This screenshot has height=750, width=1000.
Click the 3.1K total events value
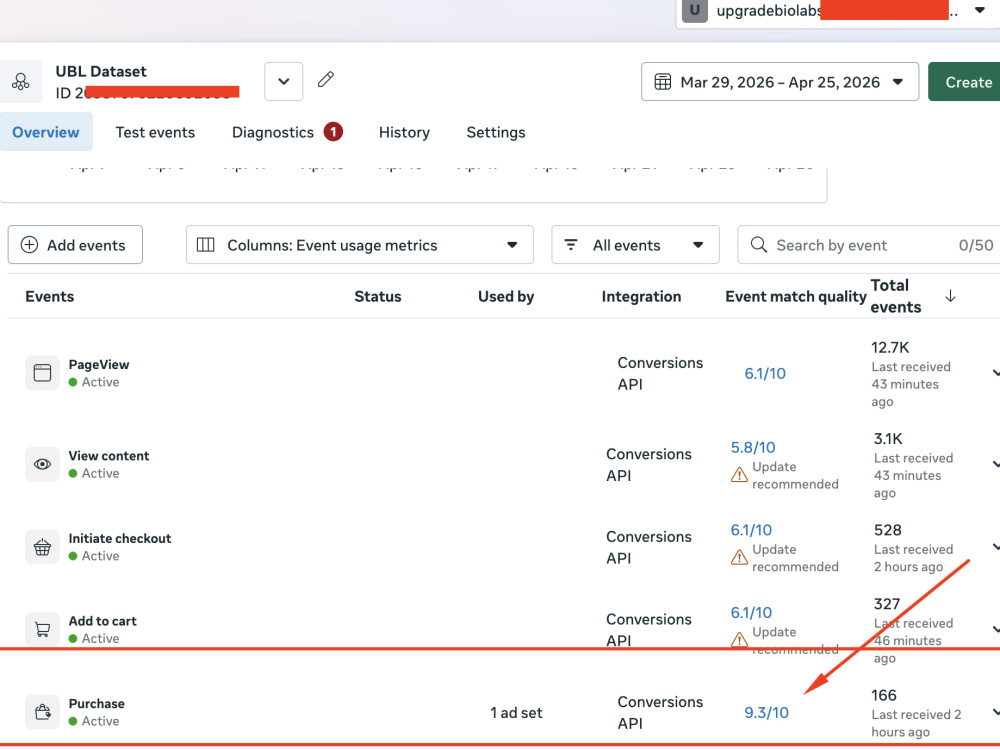[888, 439]
